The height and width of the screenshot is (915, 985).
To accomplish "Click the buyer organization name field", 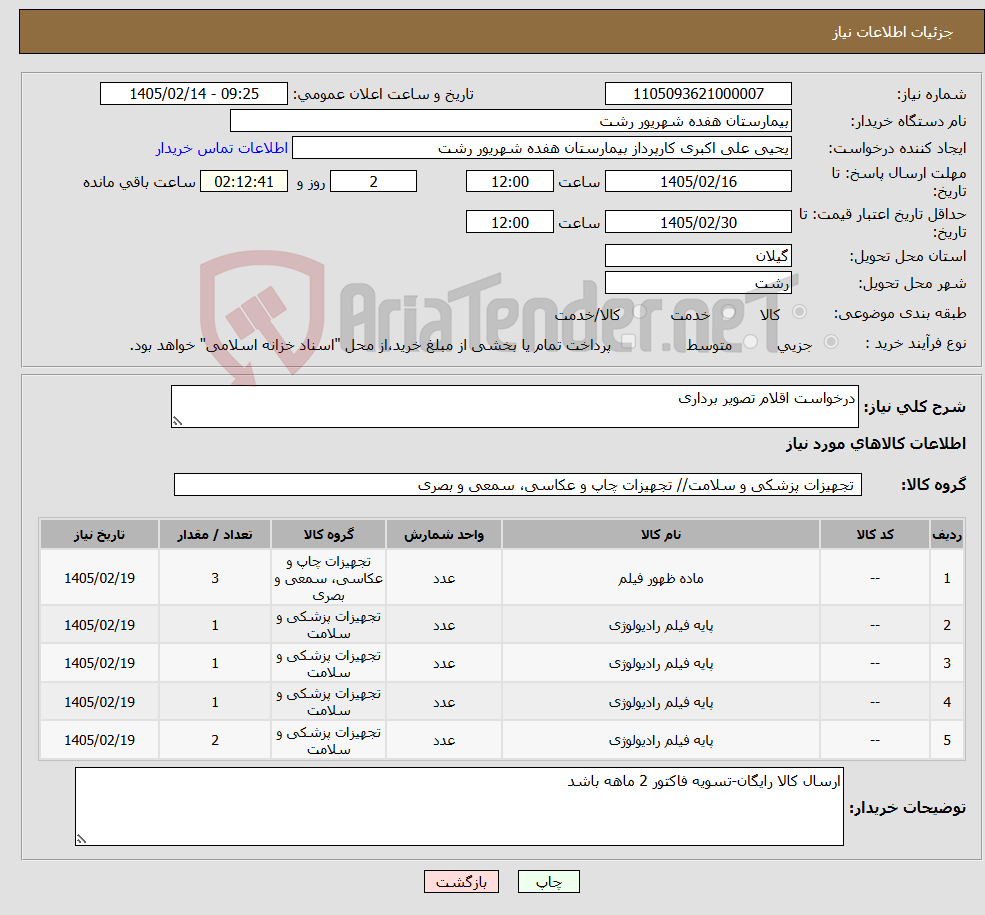I will 511,121.
